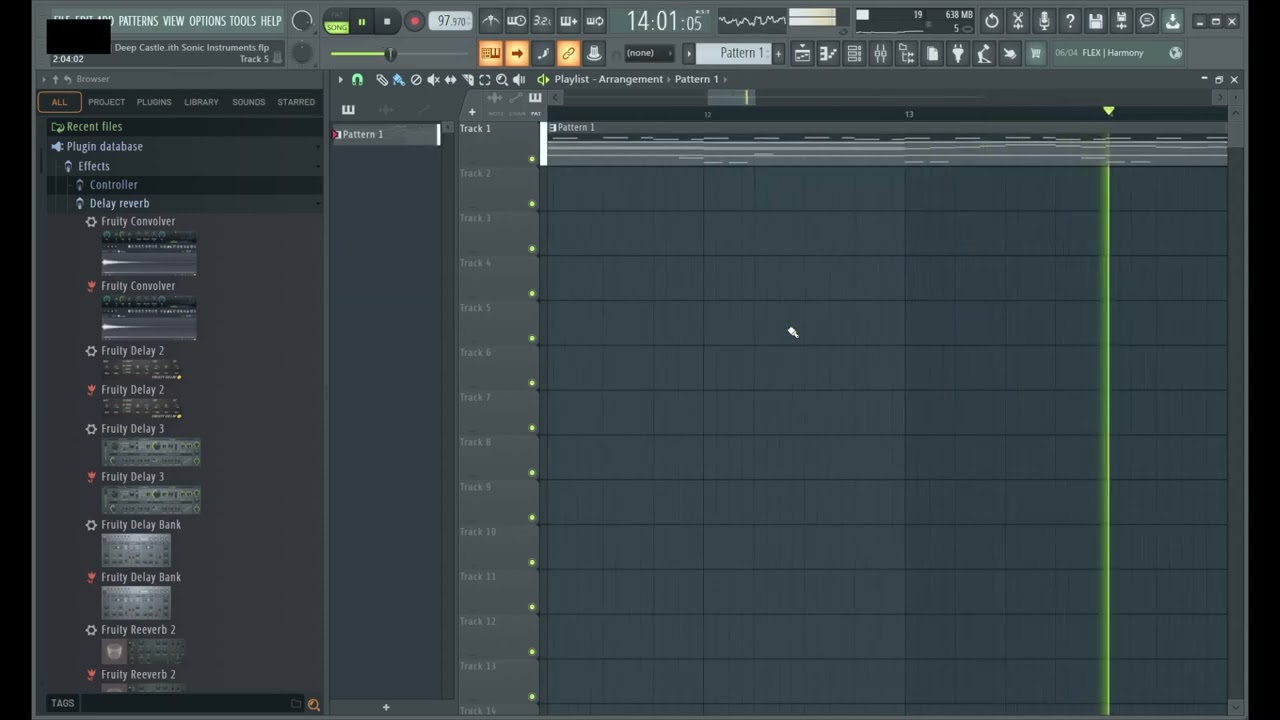
Task: Open the FILE menu
Action: pyautogui.click(x=61, y=21)
